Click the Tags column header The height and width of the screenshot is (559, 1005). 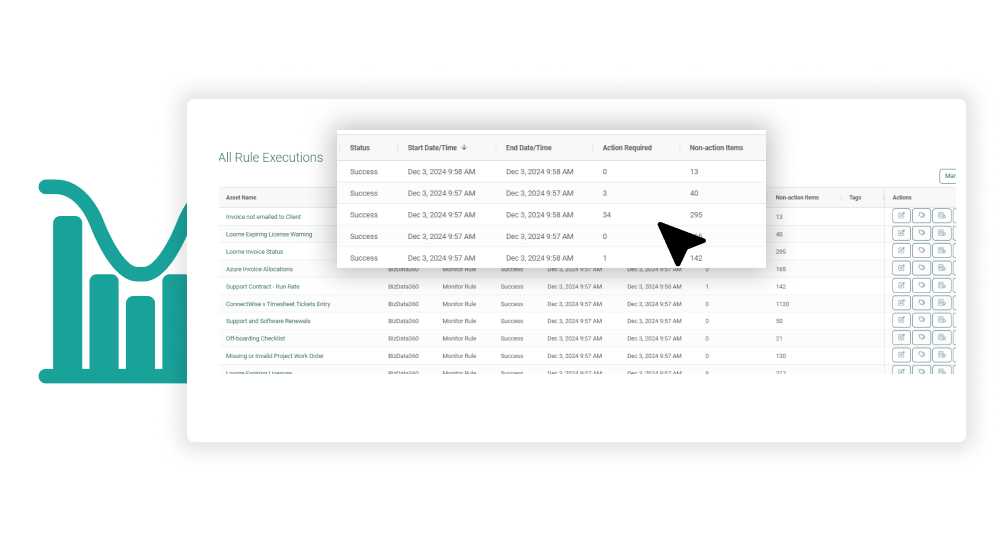point(855,197)
